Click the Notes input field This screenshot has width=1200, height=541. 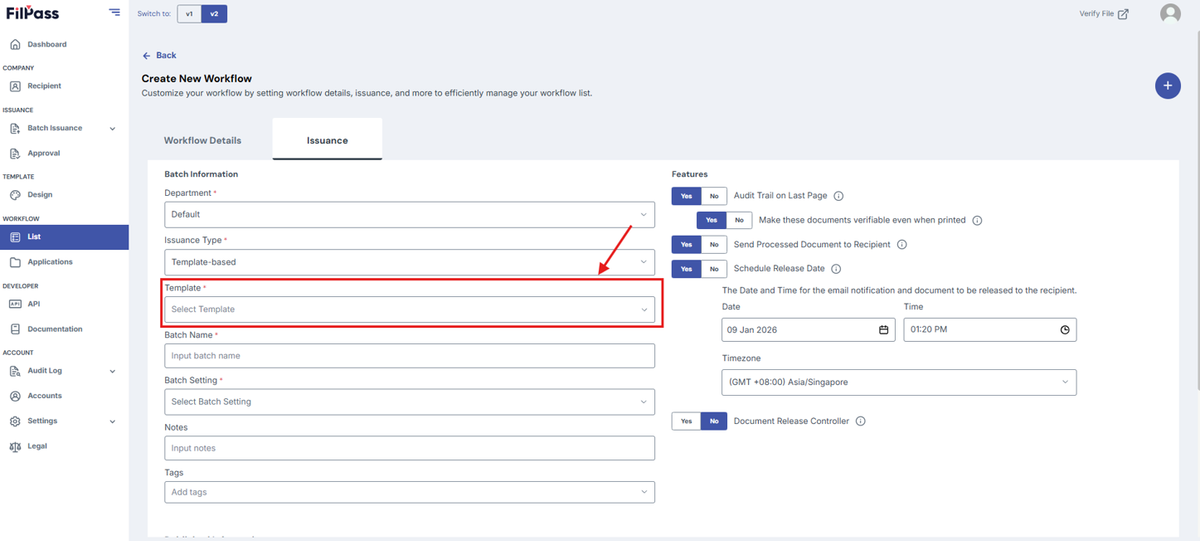(x=409, y=448)
